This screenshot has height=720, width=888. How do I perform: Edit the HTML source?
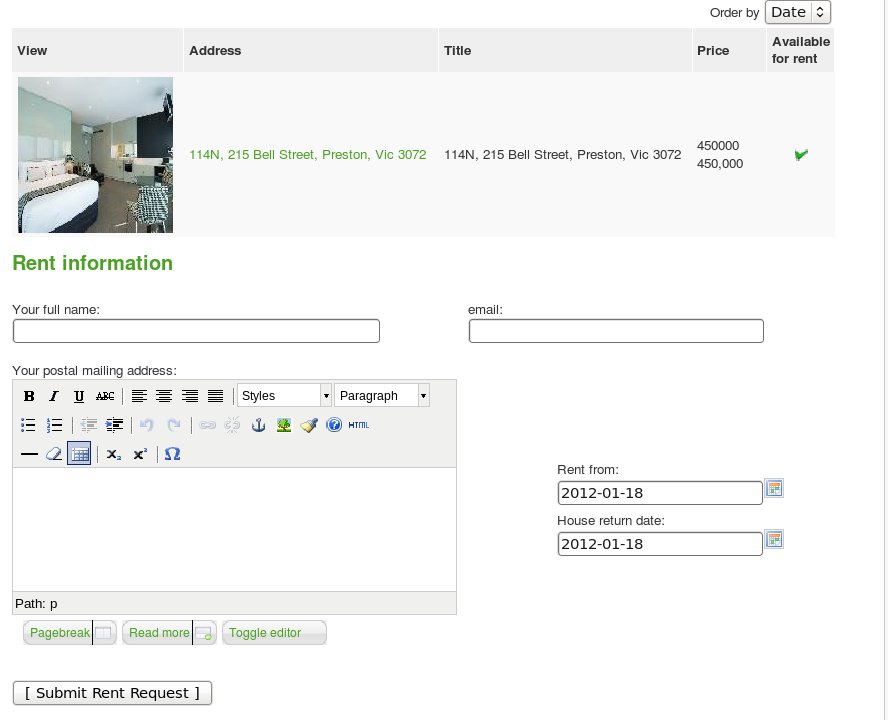click(358, 425)
